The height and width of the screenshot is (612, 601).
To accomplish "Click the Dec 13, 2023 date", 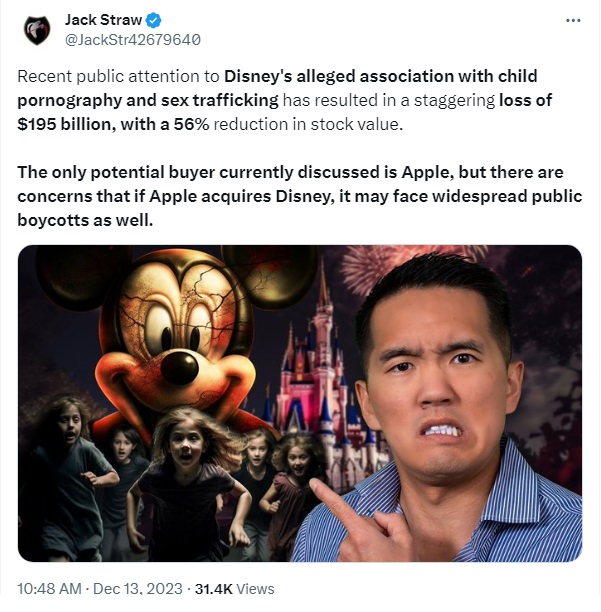I will (x=138, y=589).
